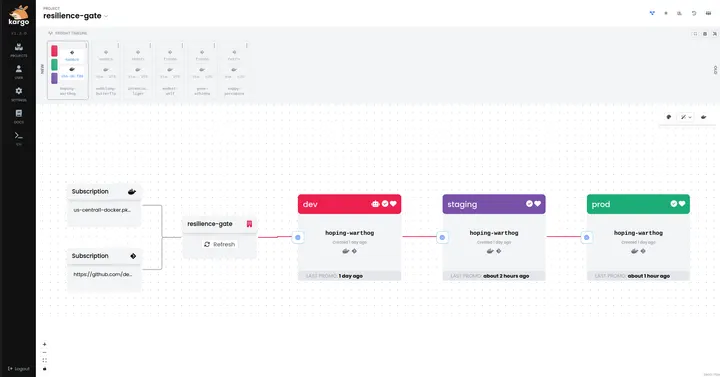Open the dev stage header
The image size is (720, 377).
[x=349, y=204]
